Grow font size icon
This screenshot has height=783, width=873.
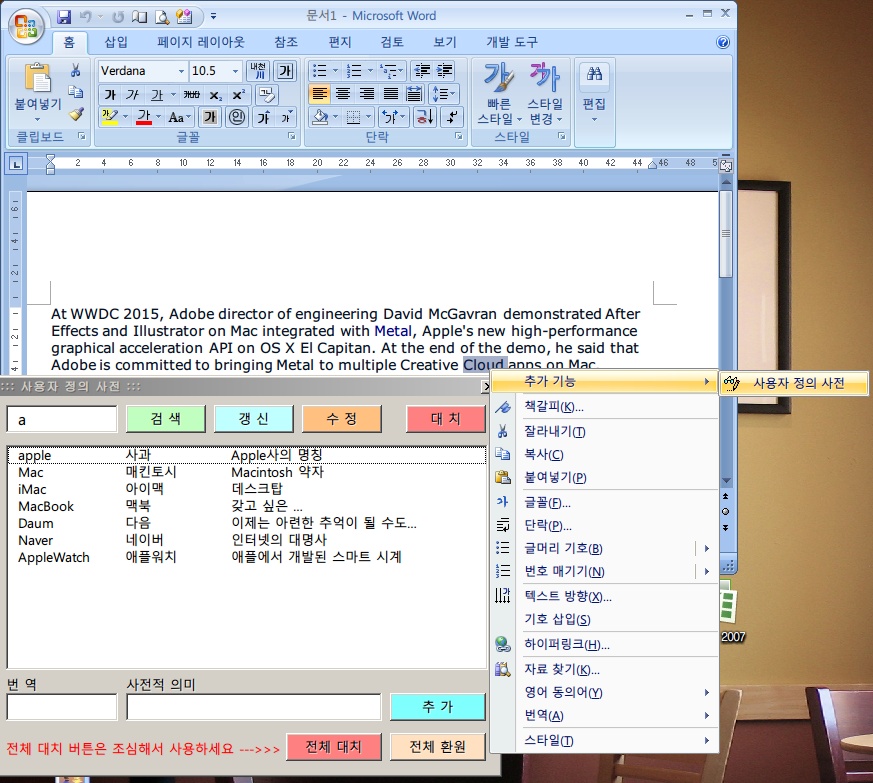[x=263, y=117]
